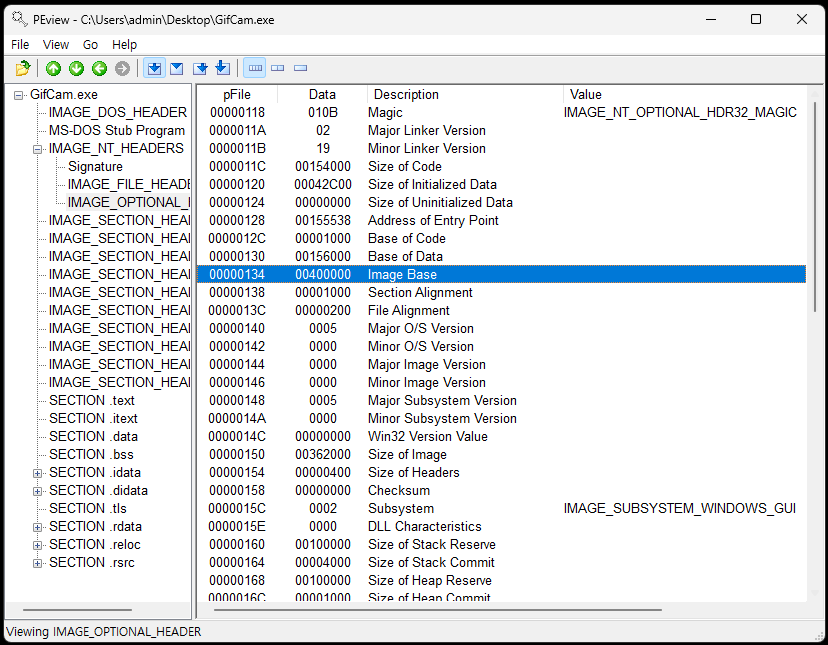This screenshot has height=645, width=828.
Task: Open the Go menu
Action: pos(90,44)
